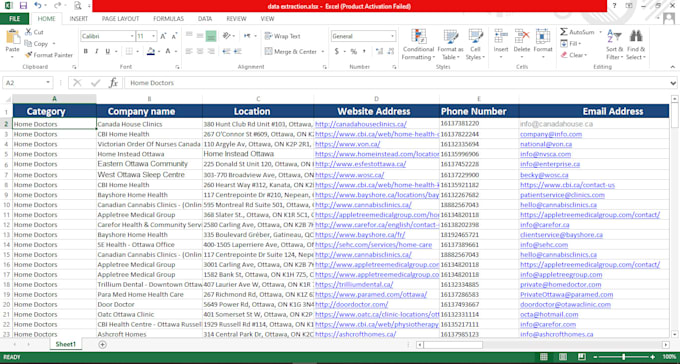Open canadahouseclinics.ca website link
Screen dimensions: 680x364
361,124
